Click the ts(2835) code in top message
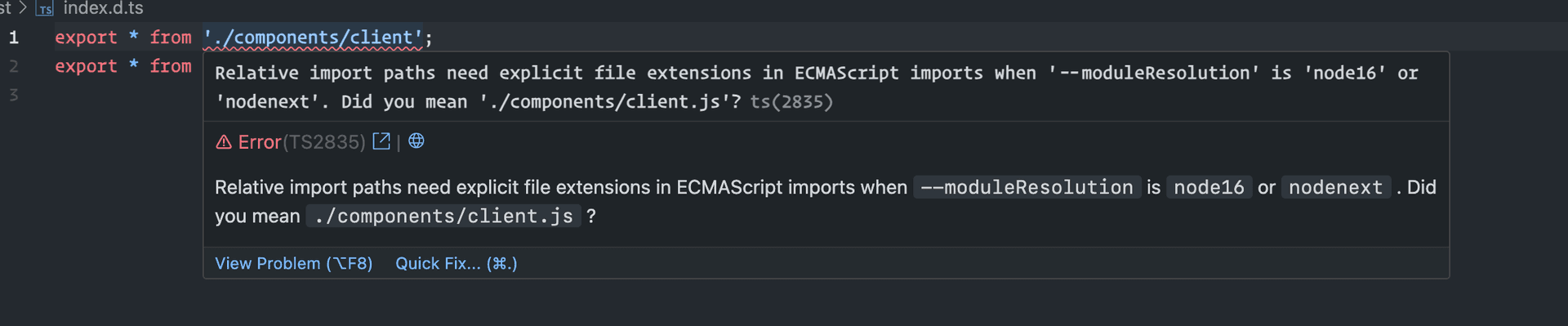Screen dimensions: 1568x326 pos(791,101)
